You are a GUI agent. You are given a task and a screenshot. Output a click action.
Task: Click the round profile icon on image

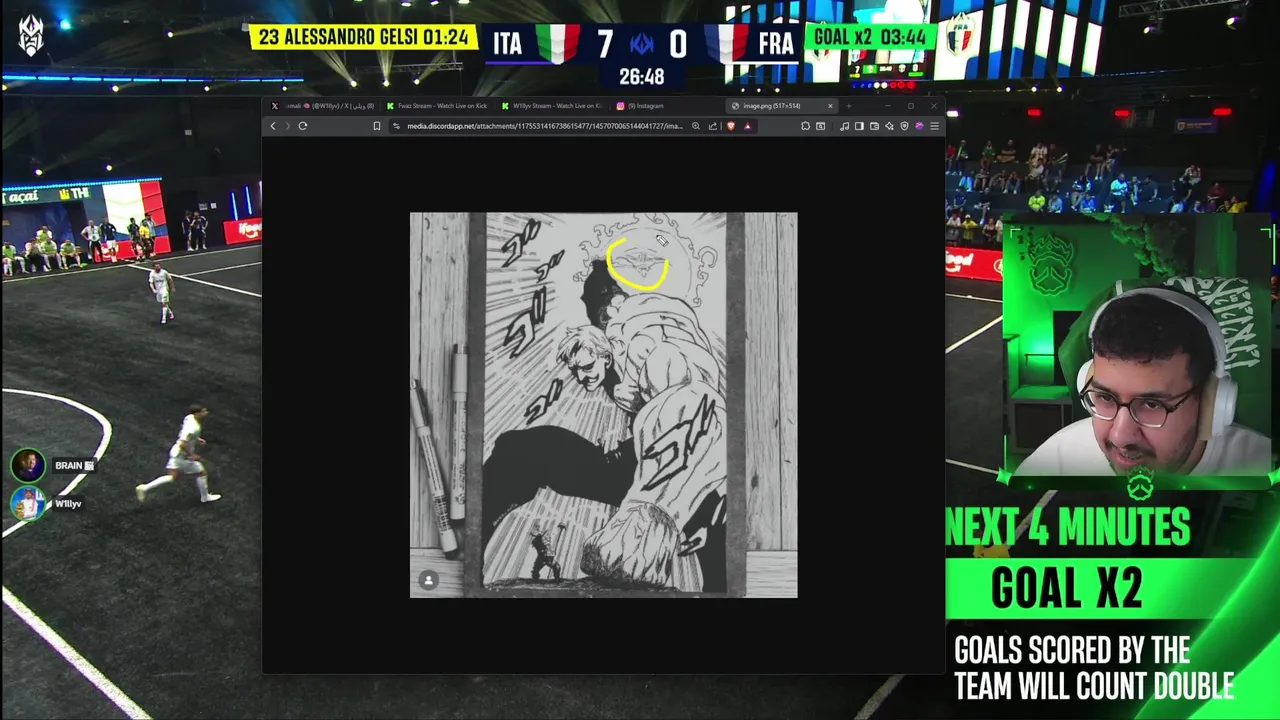(428, 581)
